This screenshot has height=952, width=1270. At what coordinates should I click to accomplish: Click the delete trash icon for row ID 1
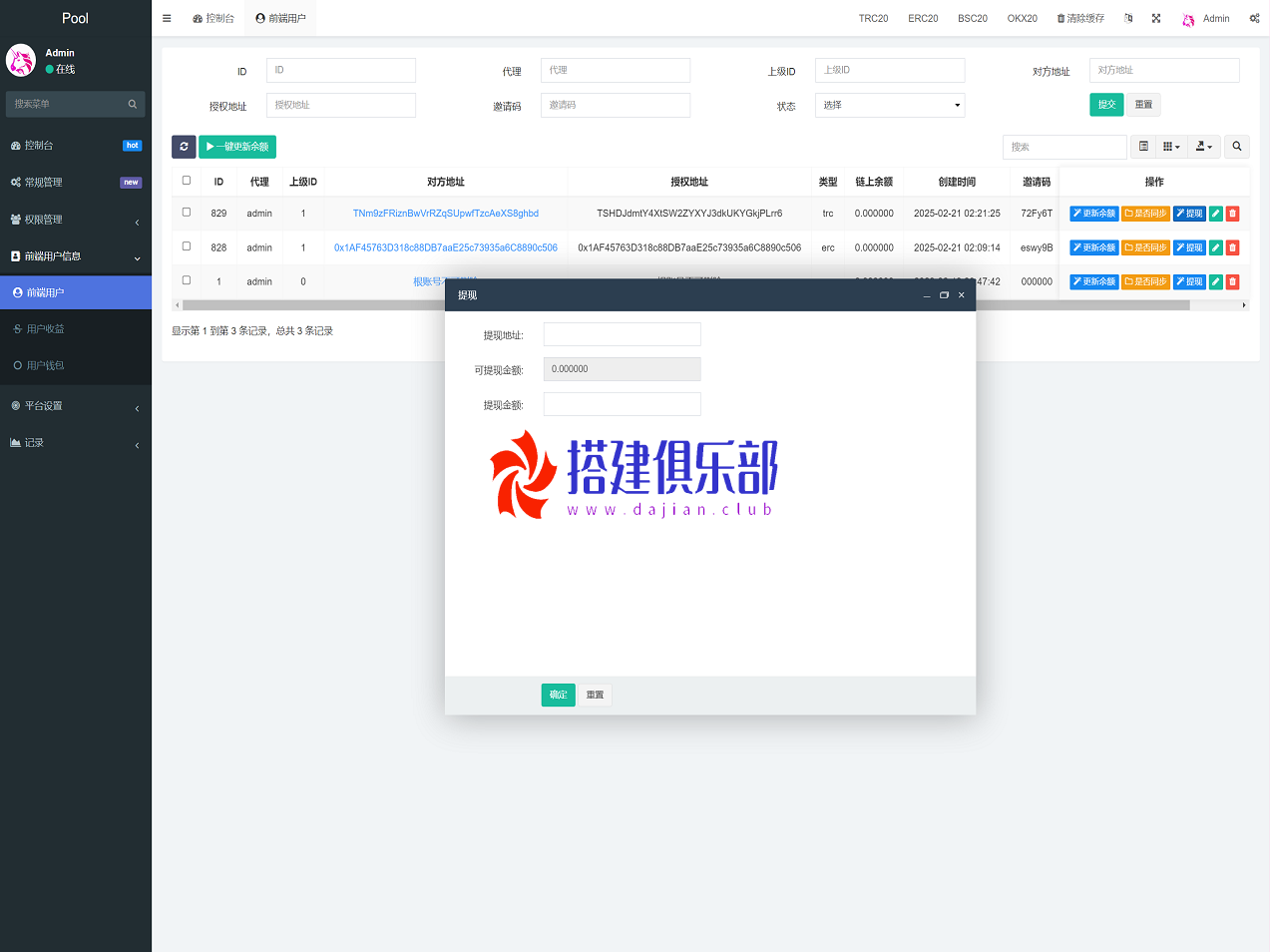[x=1233, y=281]
